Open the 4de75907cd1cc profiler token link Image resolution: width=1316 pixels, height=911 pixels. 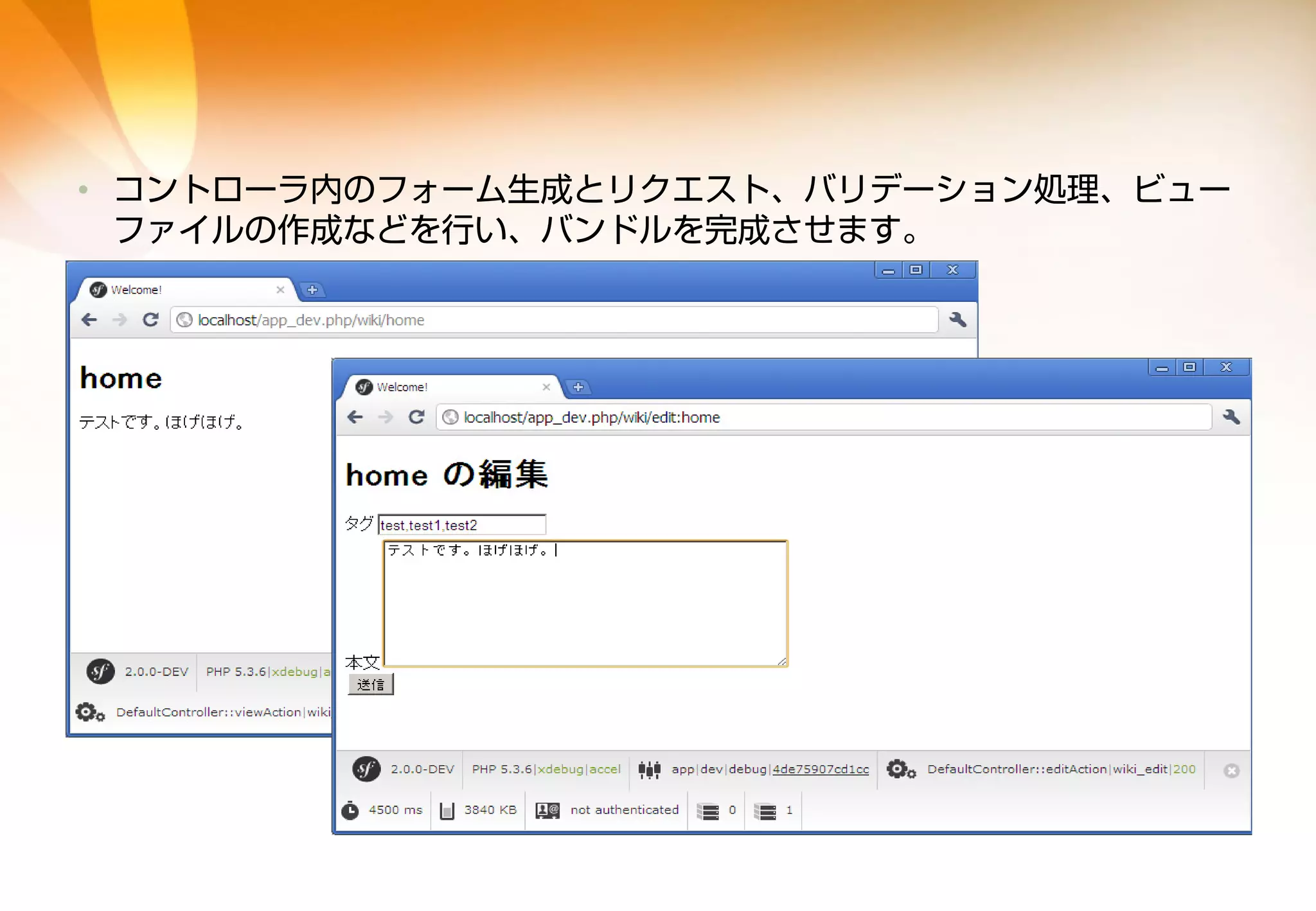coord(821,769)
